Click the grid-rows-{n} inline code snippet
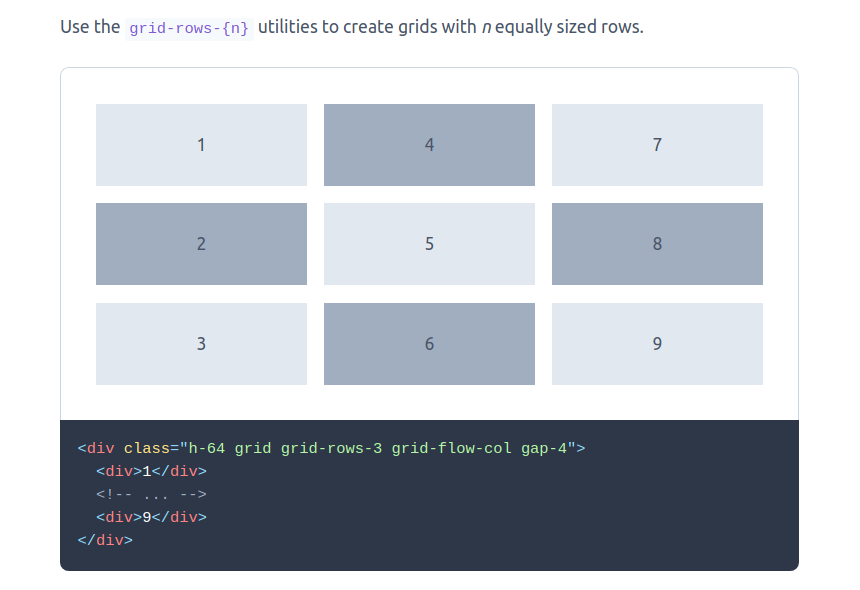 pyautogui.click(x=188, y=27)
